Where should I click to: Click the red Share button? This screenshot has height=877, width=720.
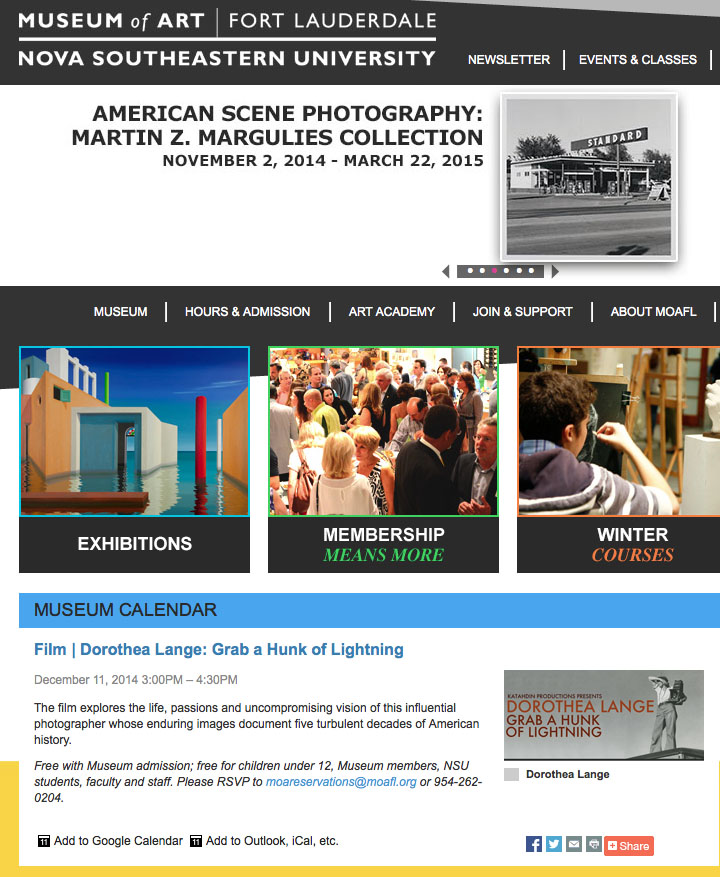pyautogui.click(x=629, y=846)
